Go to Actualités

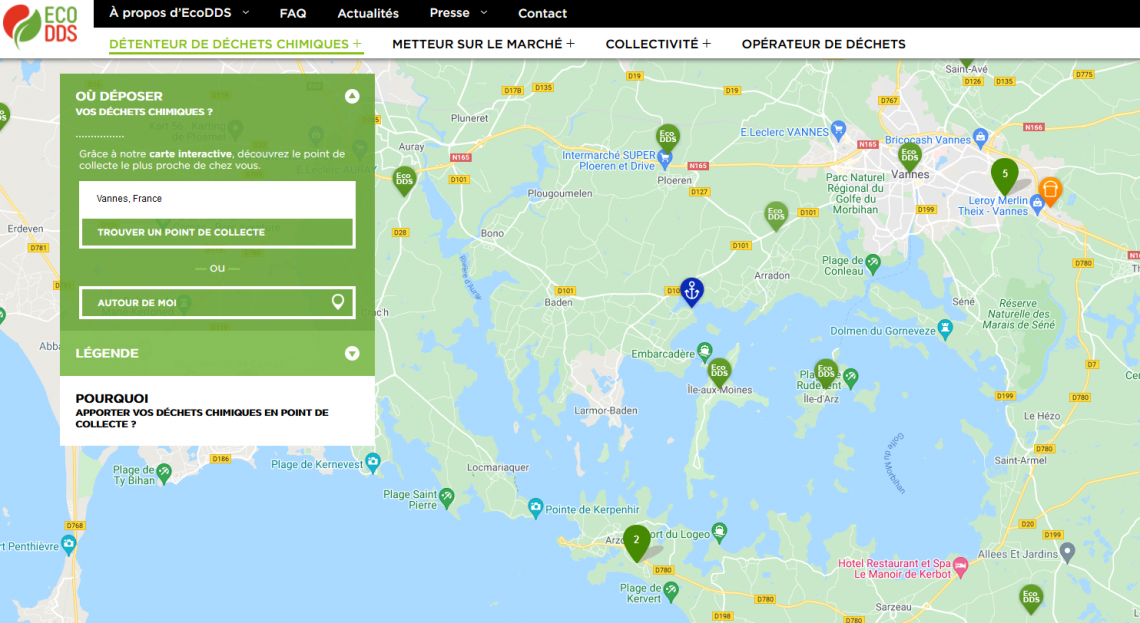click(x=368, y=13)
